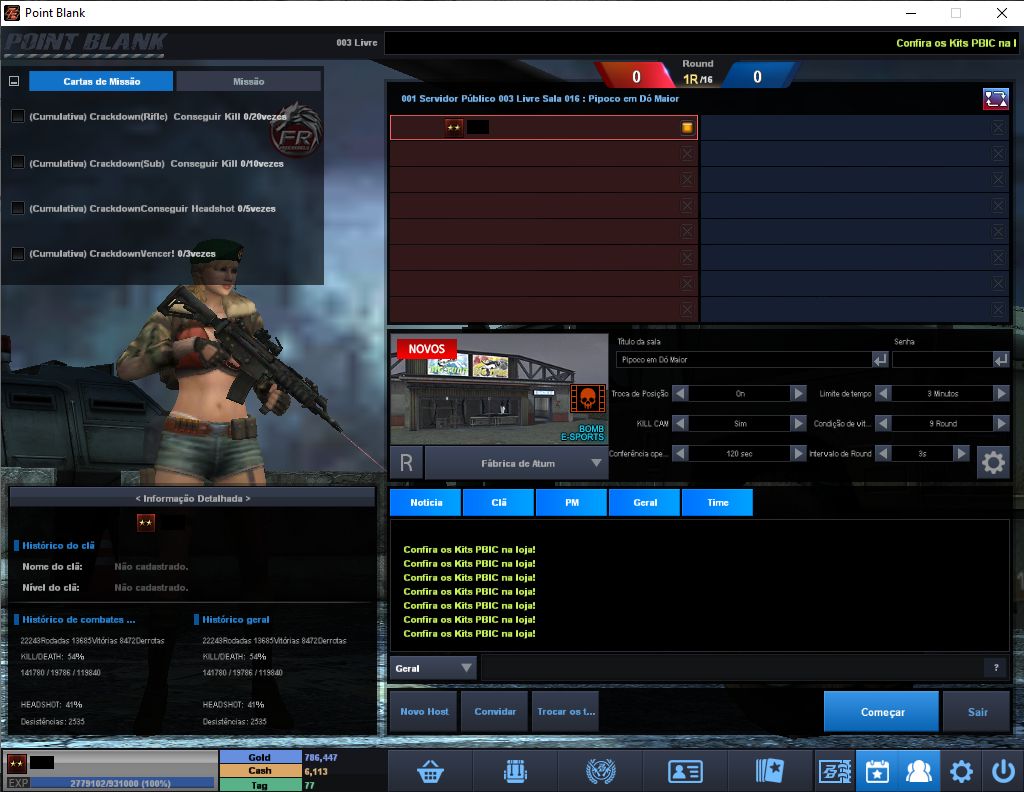Open game settings gear in bottom bar
1024x792 pixels.
click(961, 771)
